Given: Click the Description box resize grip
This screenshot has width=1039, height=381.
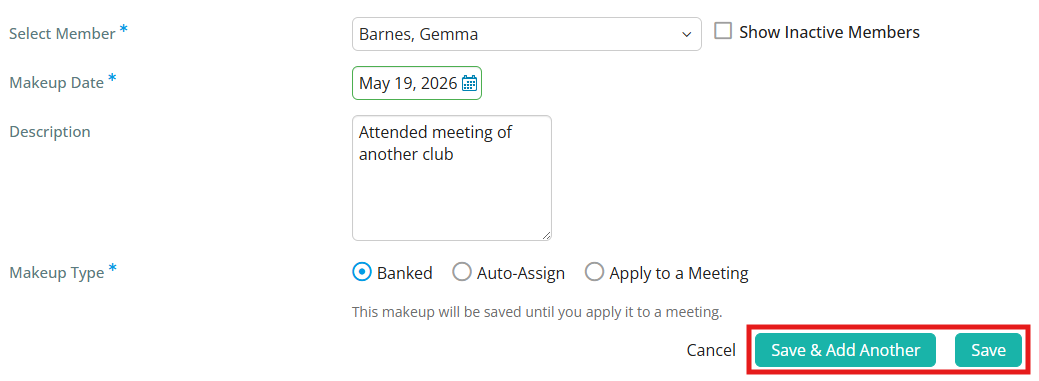Looking at the screenshot, I should (546, 235).
